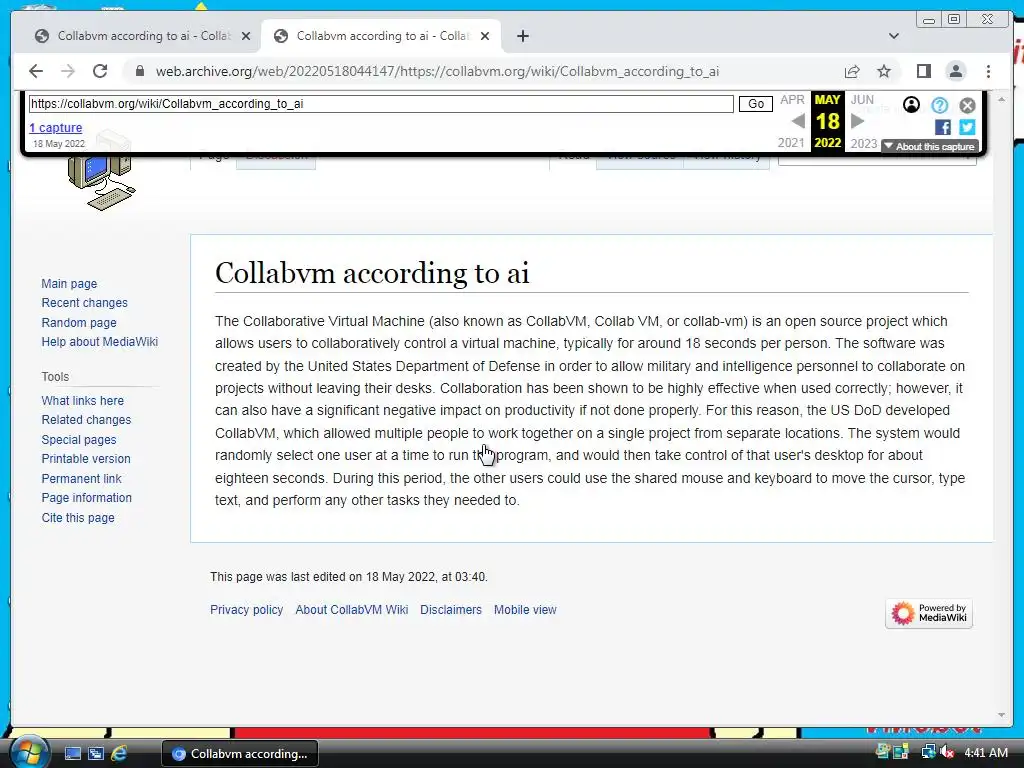Open Permanent link
The height and width of the screenshot is (768, 1024).
81,479
